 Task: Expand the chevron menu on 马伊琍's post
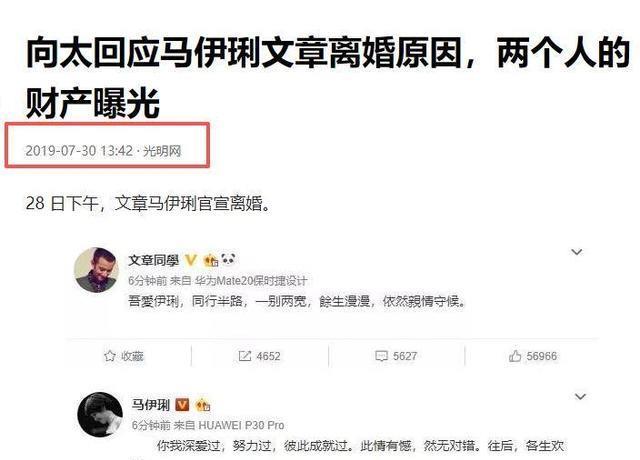point(580,396)
